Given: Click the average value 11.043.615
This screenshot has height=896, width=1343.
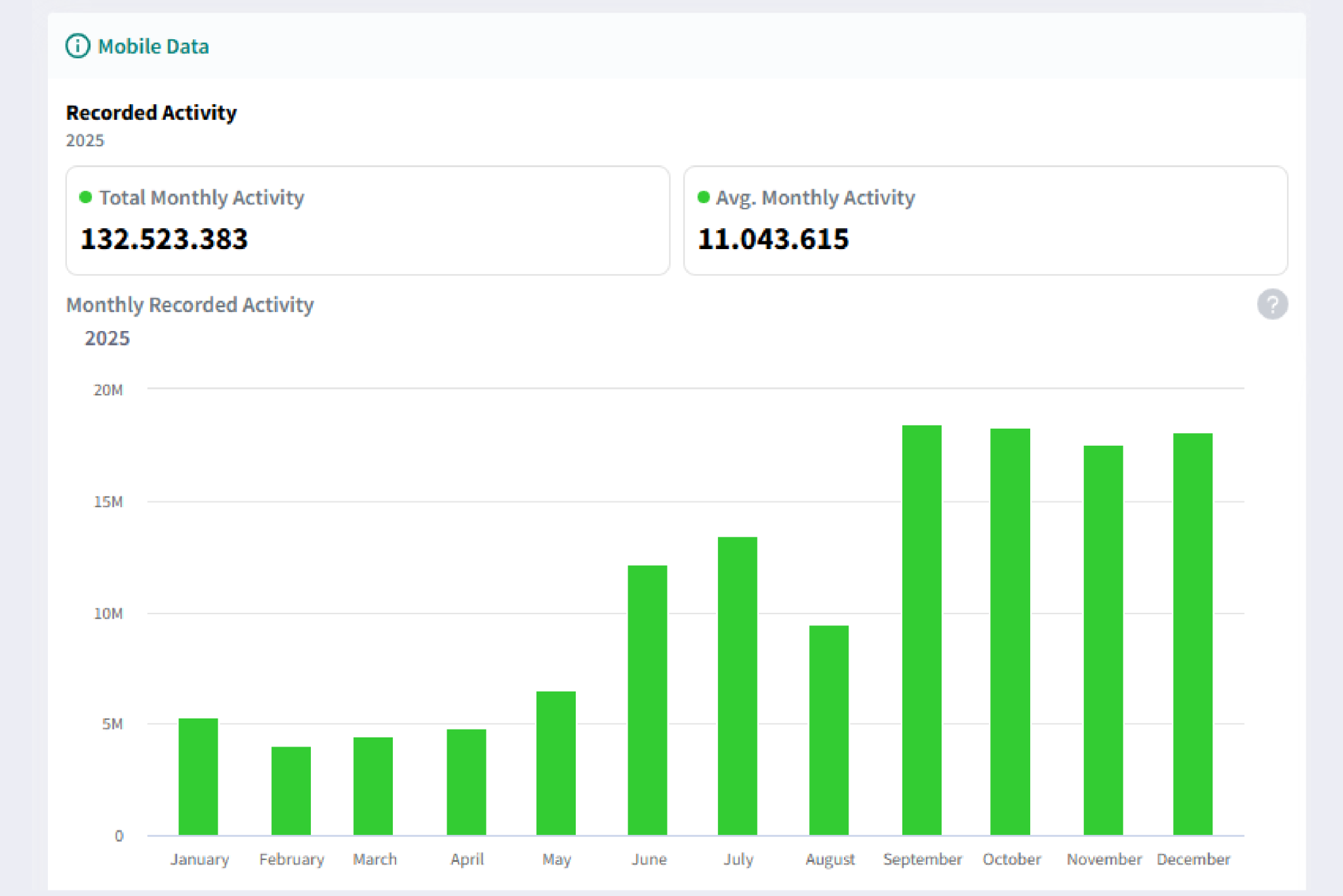Looking at the screenshot, I should point(773,239).
